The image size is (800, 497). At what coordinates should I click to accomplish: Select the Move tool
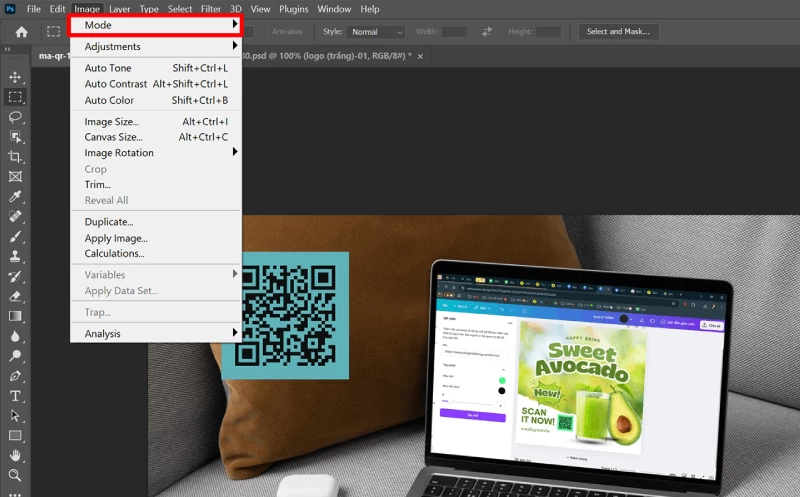click(x=15, y=77)
